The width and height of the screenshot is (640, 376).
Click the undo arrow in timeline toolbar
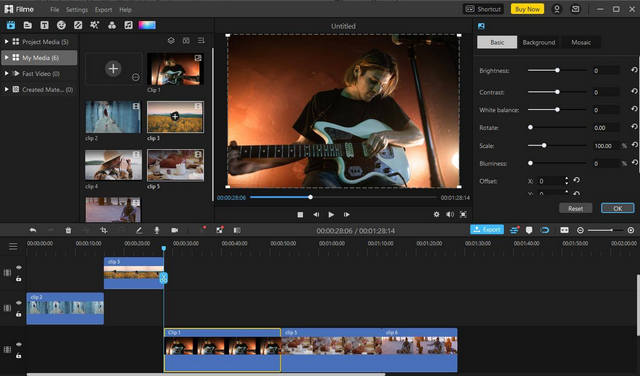tap(33, 230)
